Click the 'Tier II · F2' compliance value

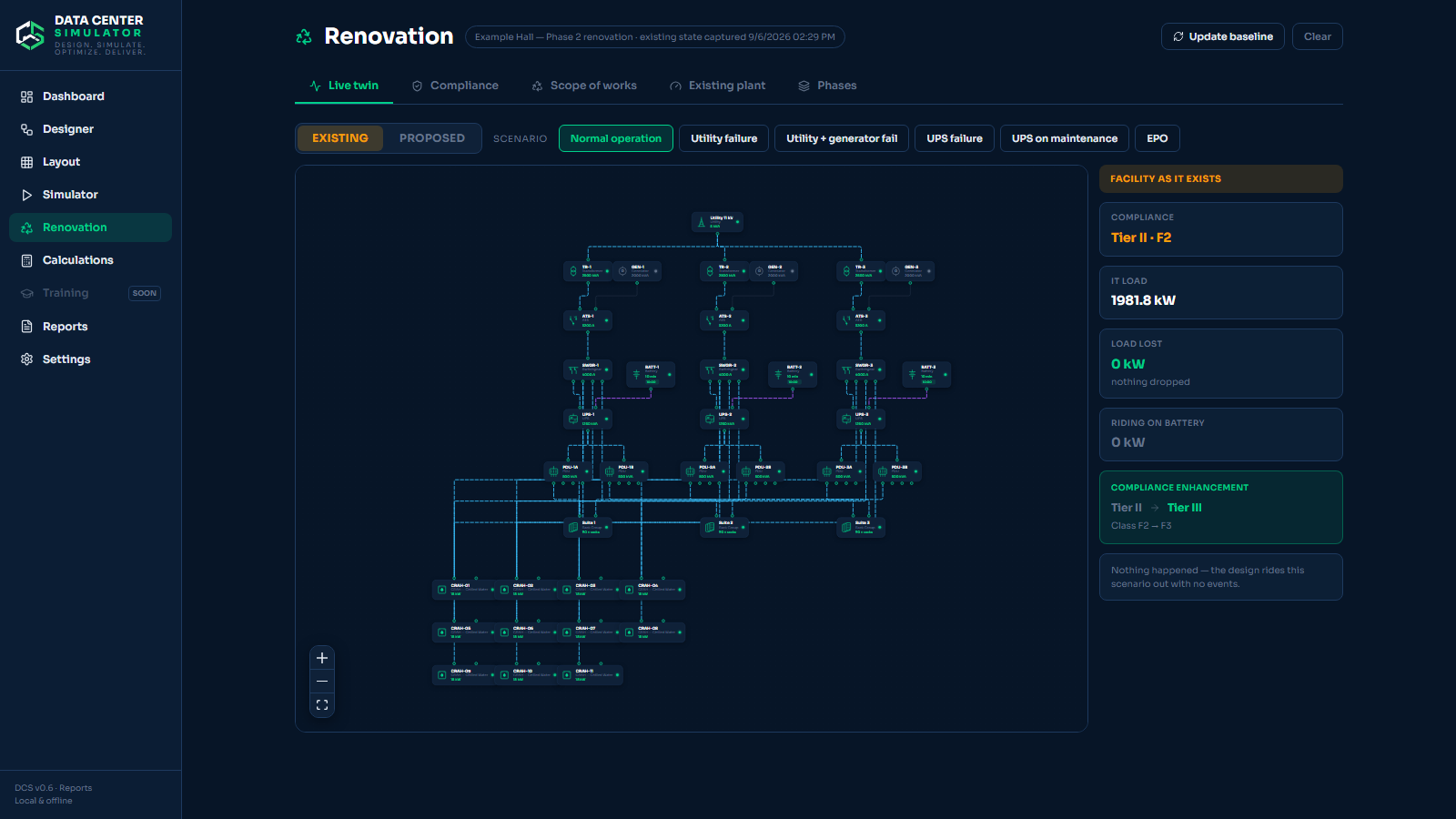click(x=1141, y=238)
